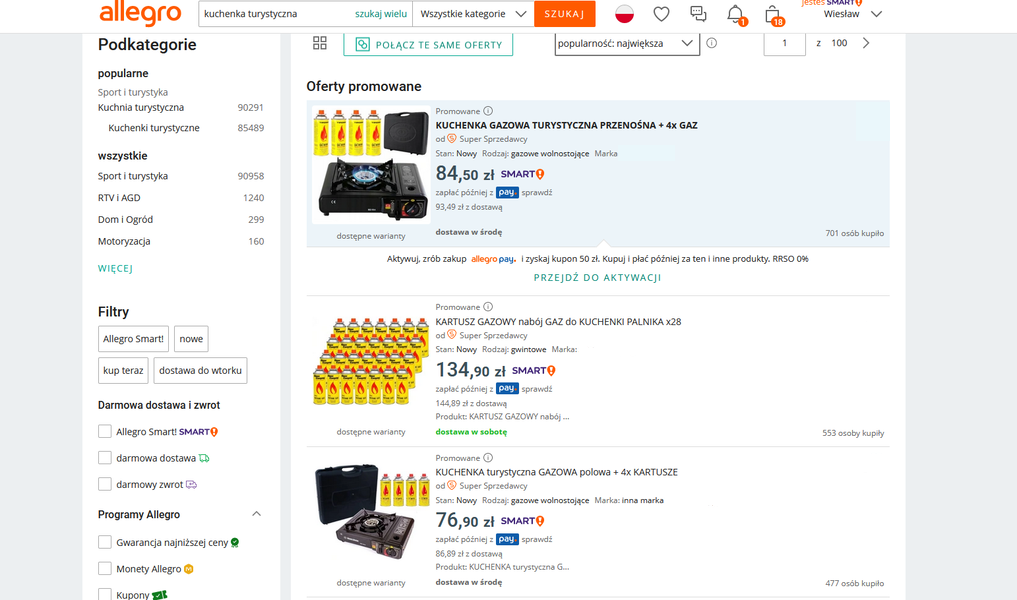This screenshot has height=600, width=1017.
Task: Open the RTV i AGD category
Action: point(122,197)
